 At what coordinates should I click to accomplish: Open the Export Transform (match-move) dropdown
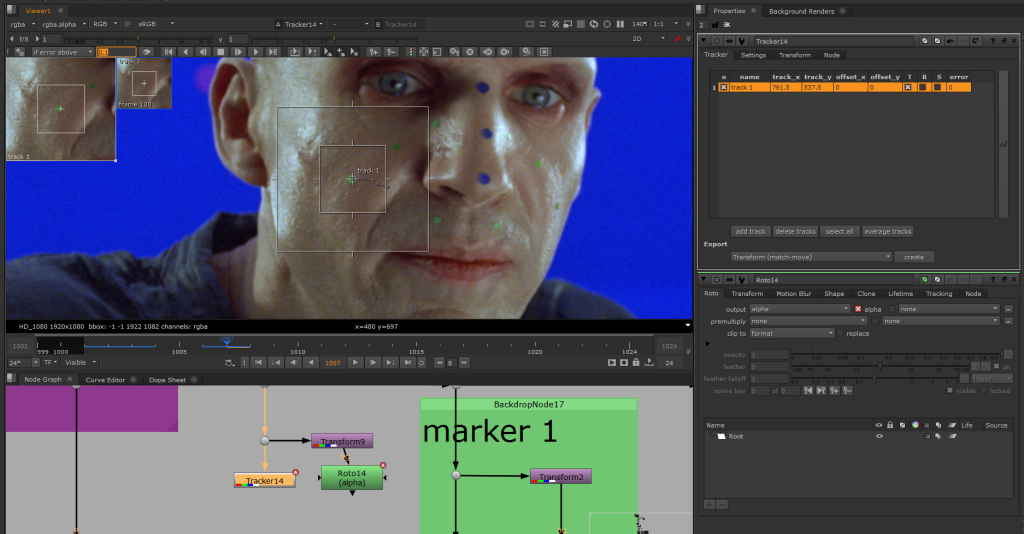(811, 257)
